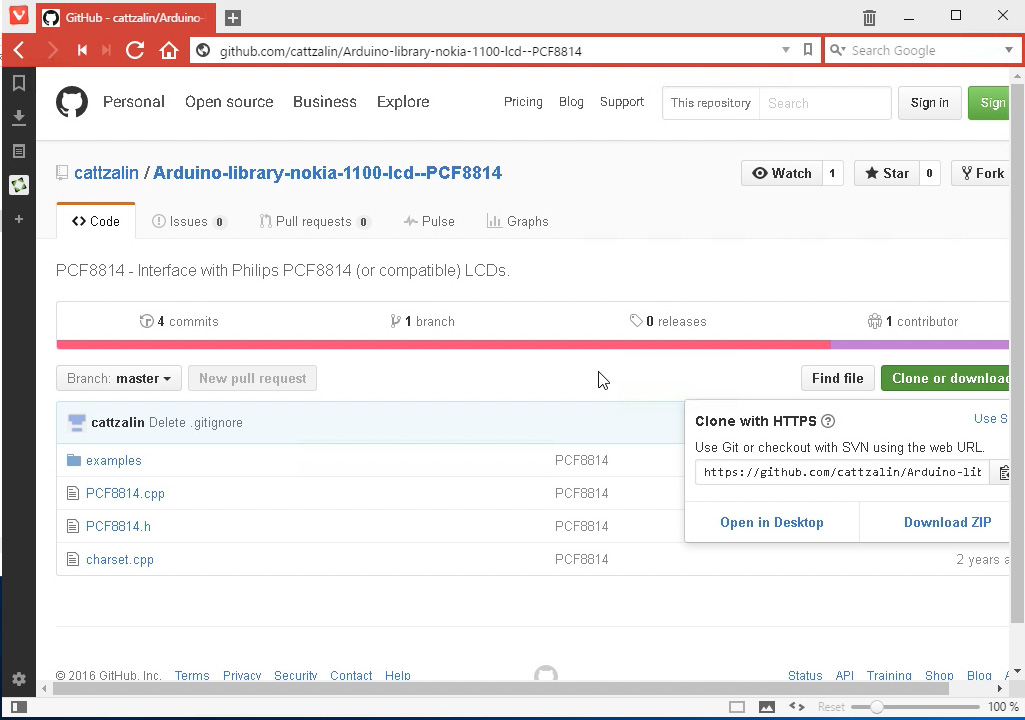Toggle the side panel visibility
The width and height of the screenshot is (1025, 720).
[x=19, y=707]
